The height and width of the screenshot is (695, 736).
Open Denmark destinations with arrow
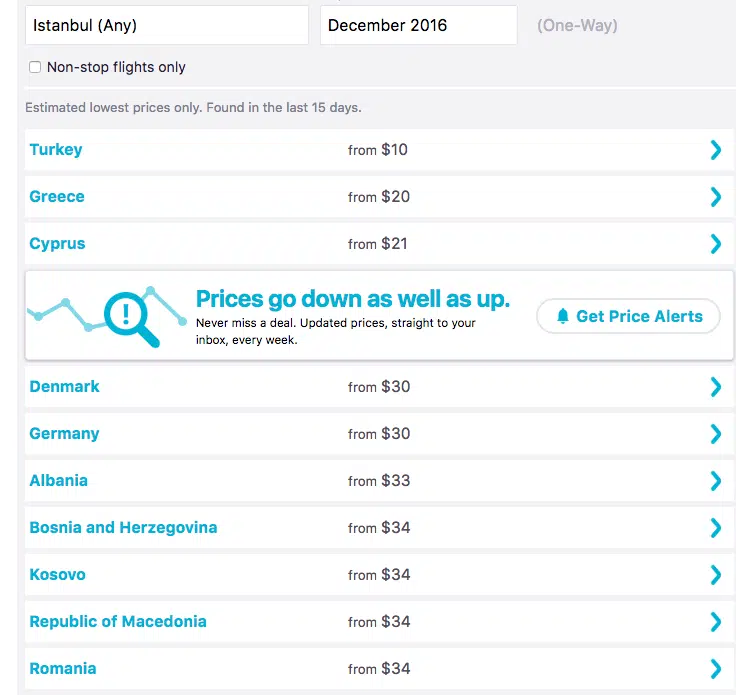(x=715, y=387)
